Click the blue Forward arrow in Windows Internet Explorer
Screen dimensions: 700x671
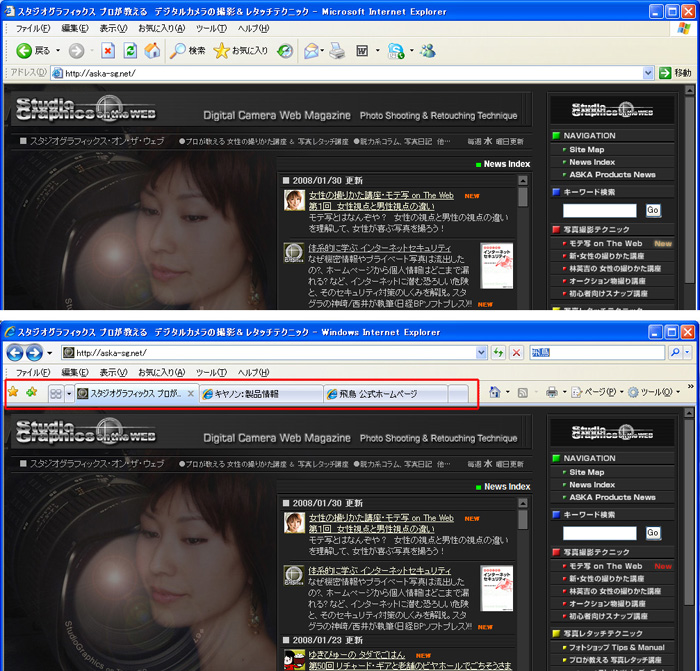tap(34, 353)
